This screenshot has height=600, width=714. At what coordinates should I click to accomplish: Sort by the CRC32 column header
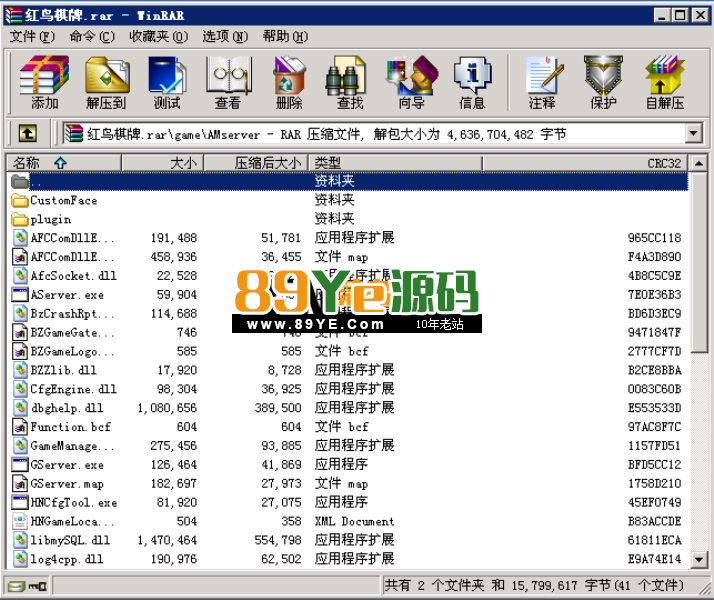[586, 163]
